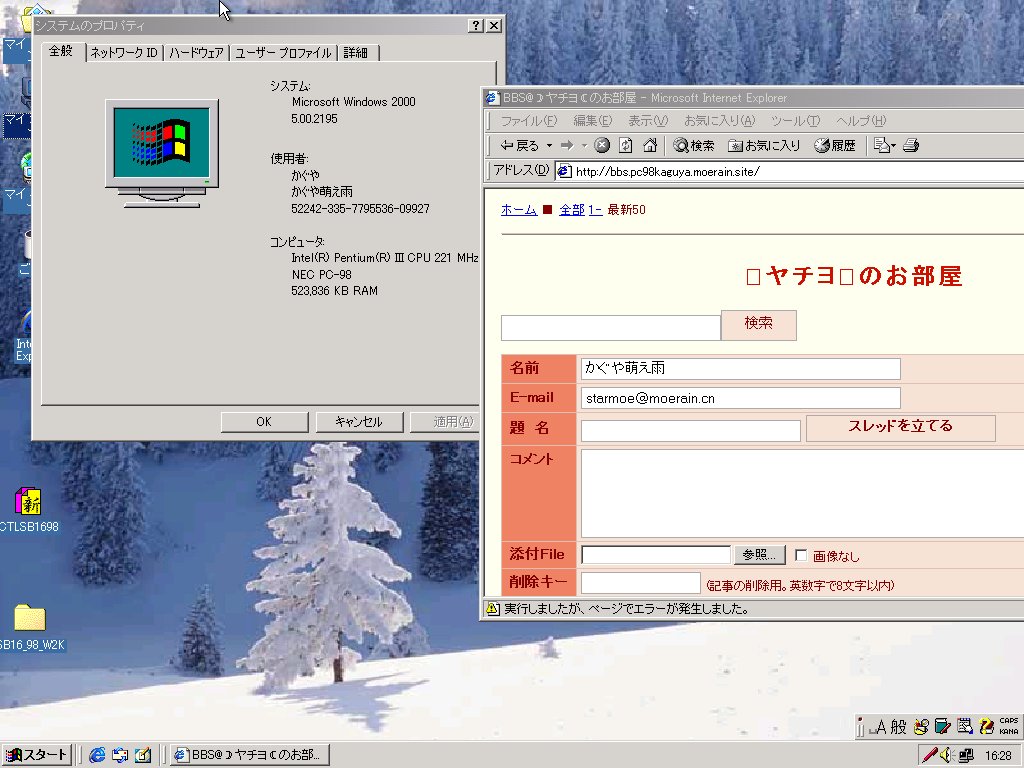Launch Internet Explorer from quick launch
Viewport: 1024px width, 768px height.
[97, 755]
